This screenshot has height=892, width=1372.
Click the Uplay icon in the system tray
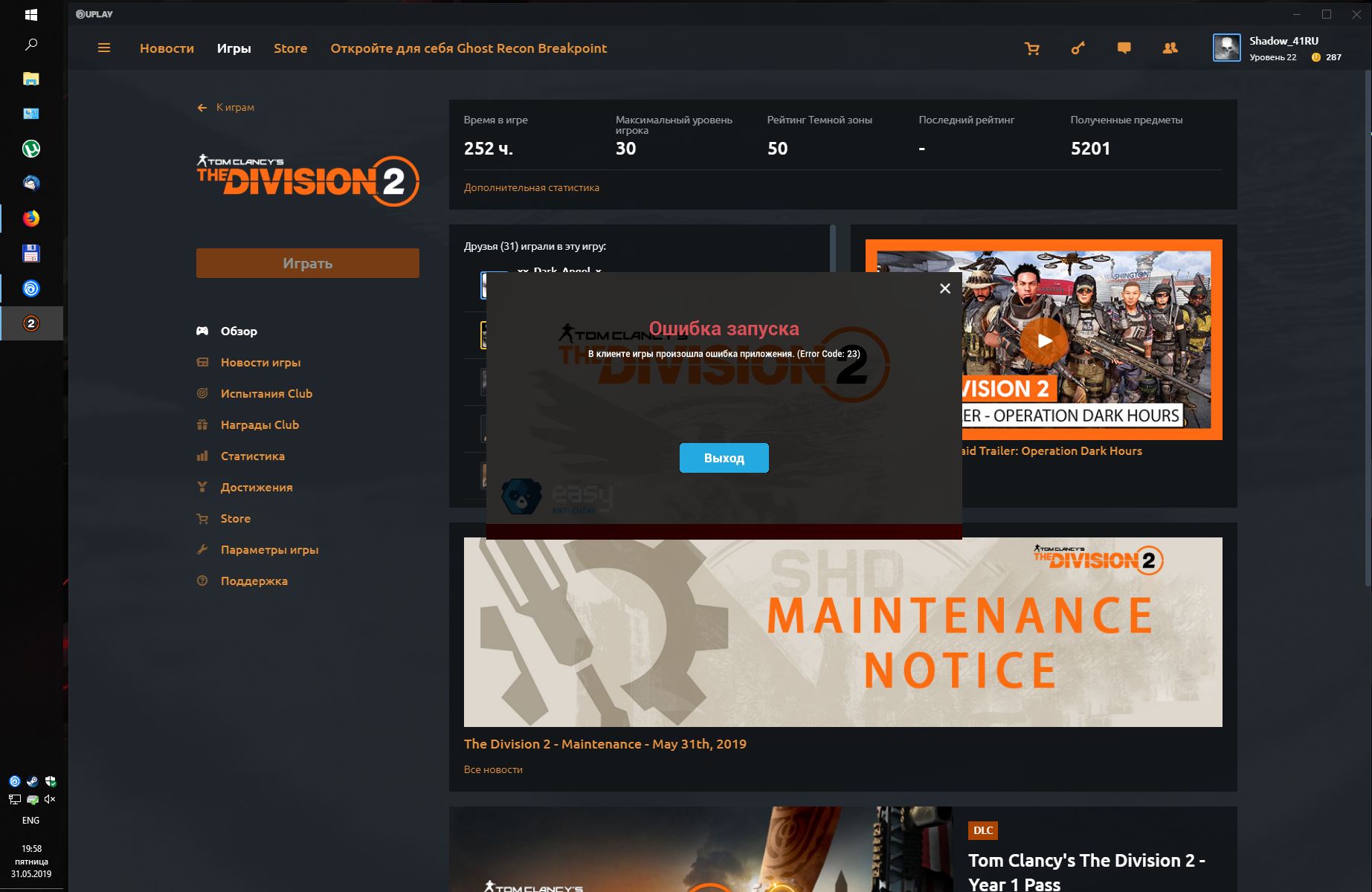click(x=14, y=781)
